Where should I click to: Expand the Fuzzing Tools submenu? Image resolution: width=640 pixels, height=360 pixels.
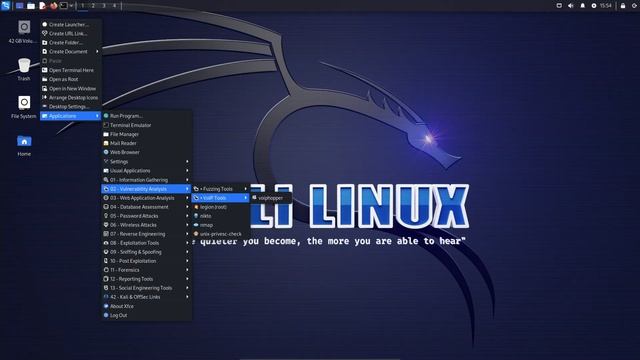coord(221,189)
